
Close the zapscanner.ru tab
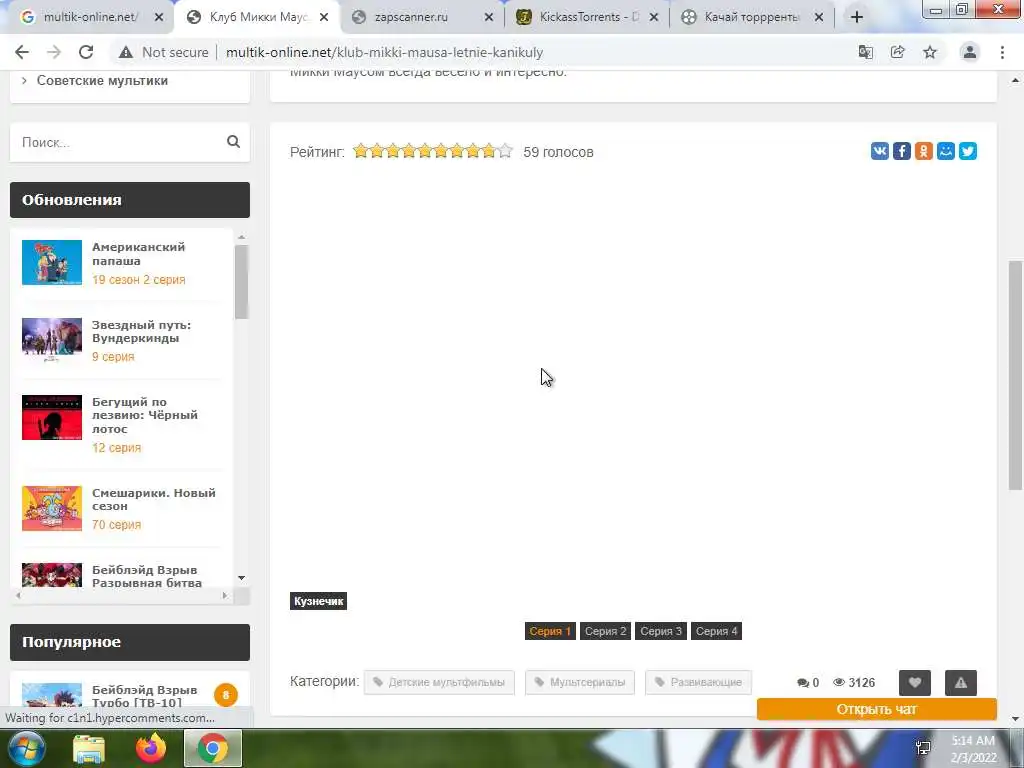click(488, 18)
